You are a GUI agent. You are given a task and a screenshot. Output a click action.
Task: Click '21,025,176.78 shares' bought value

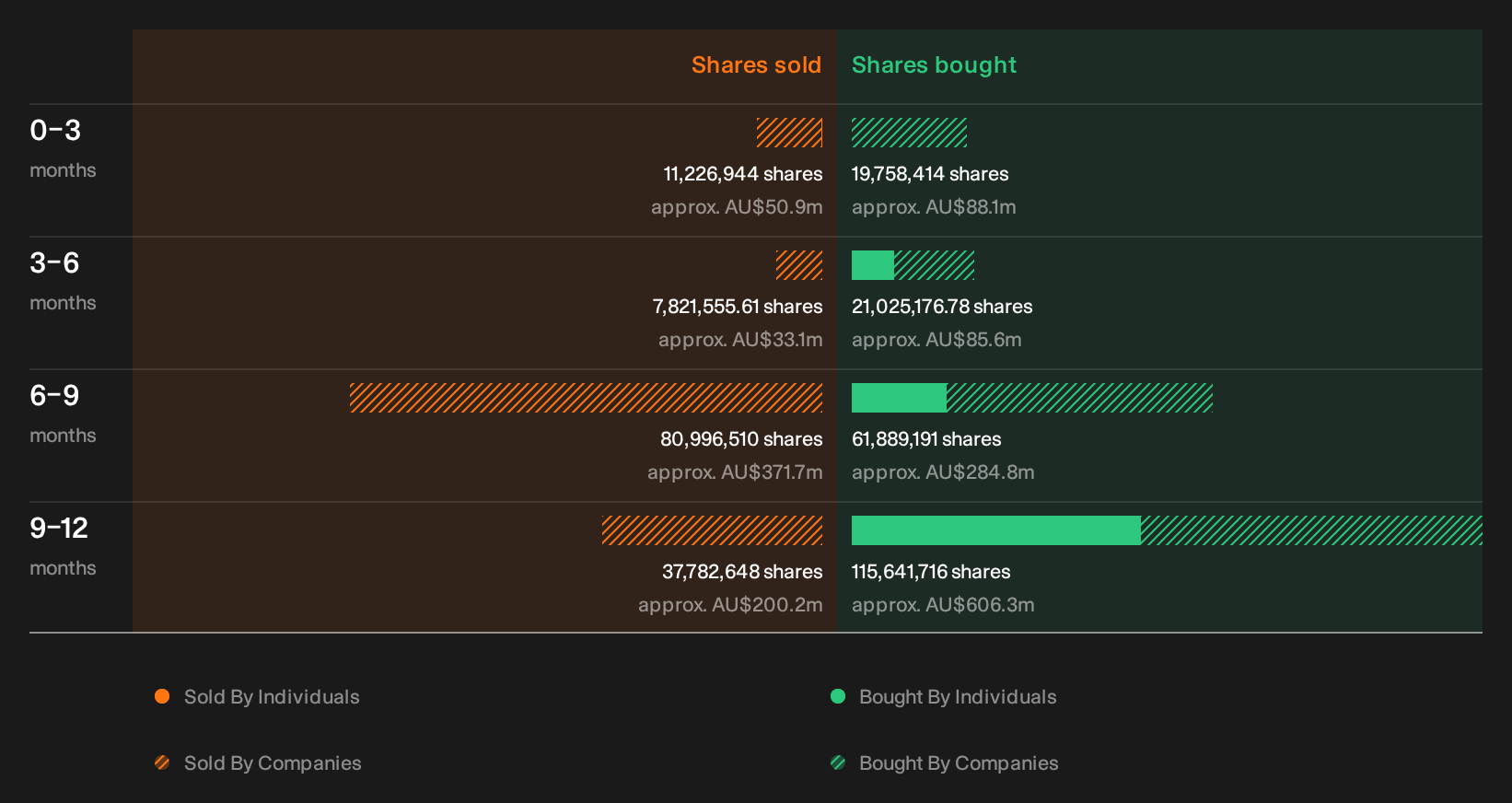coord(942,307)
